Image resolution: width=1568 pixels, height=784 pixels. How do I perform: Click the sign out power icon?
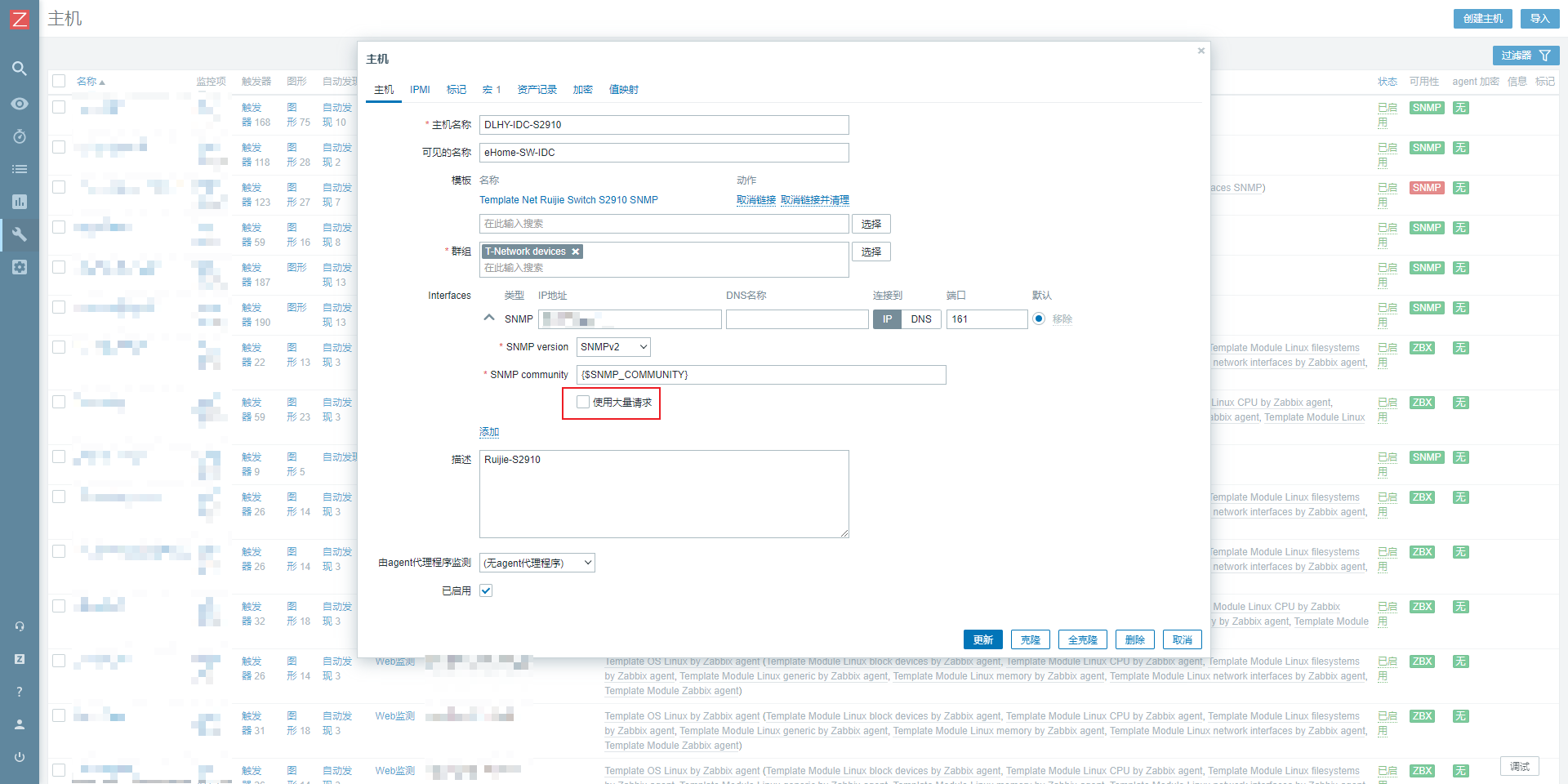click(20, 757)
